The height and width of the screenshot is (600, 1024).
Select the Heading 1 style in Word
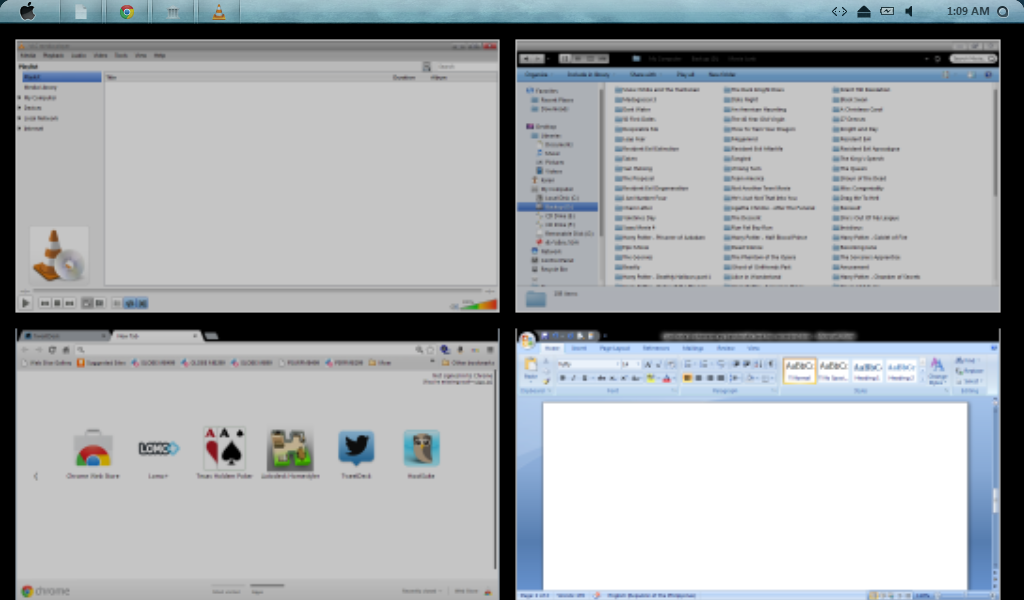pyautogui.click(x=868, y=370)
